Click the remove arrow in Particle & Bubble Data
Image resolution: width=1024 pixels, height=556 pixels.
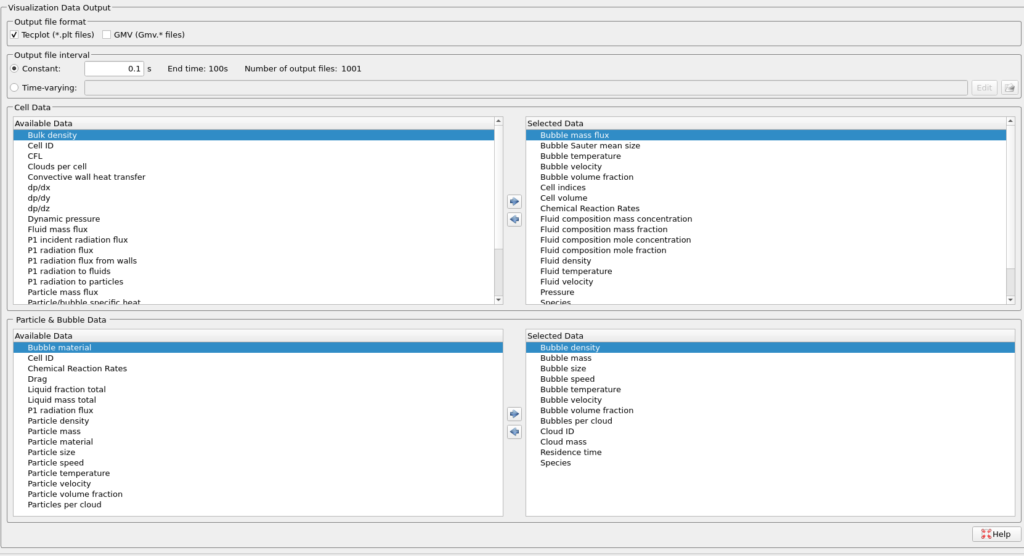coord(514,432)
